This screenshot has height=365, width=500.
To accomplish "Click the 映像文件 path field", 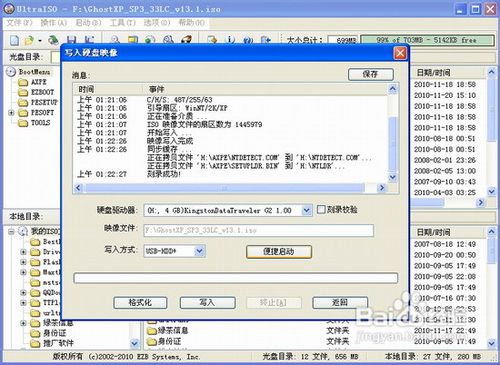I will (x=259, y=230).
